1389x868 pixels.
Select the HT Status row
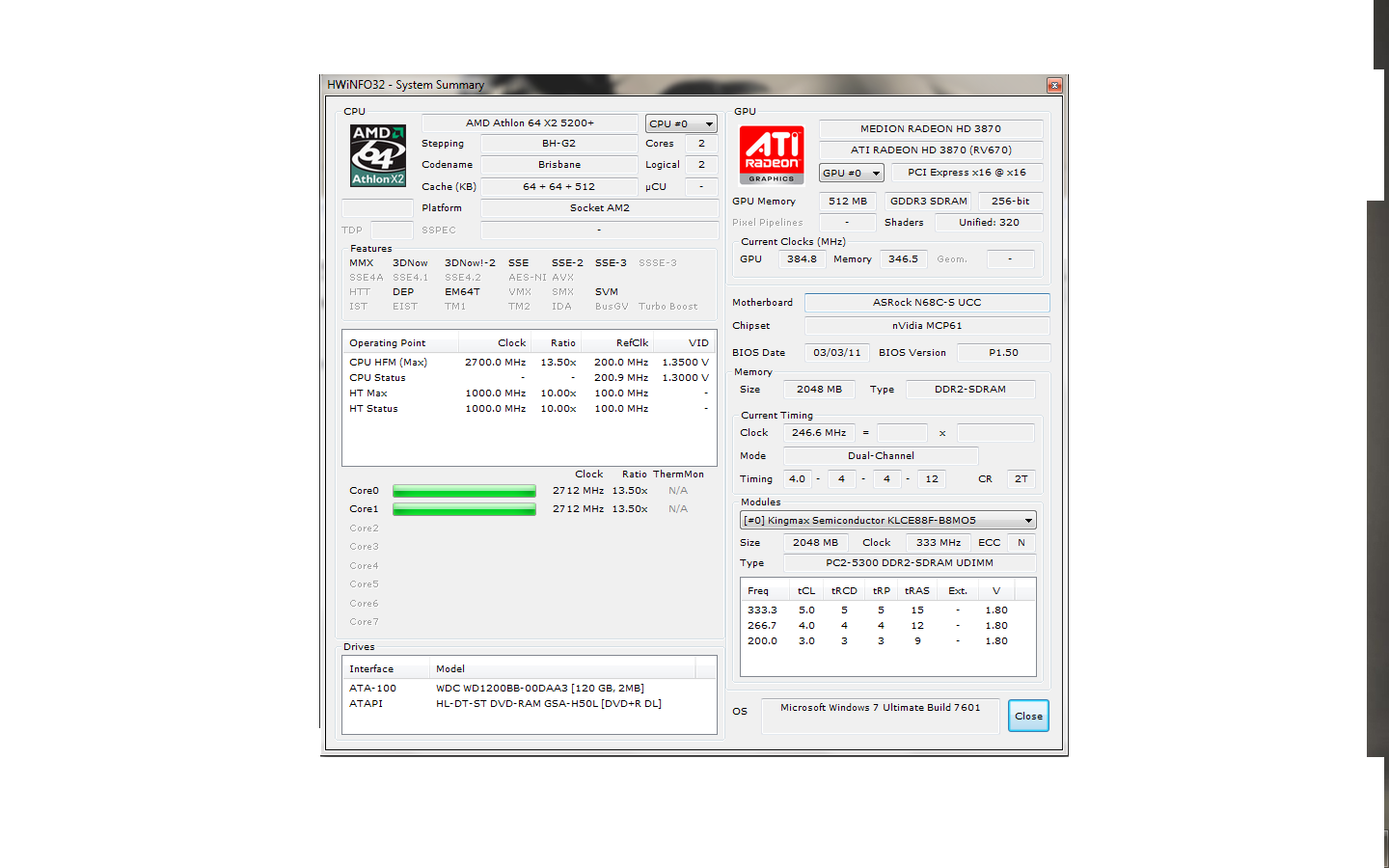529,409
